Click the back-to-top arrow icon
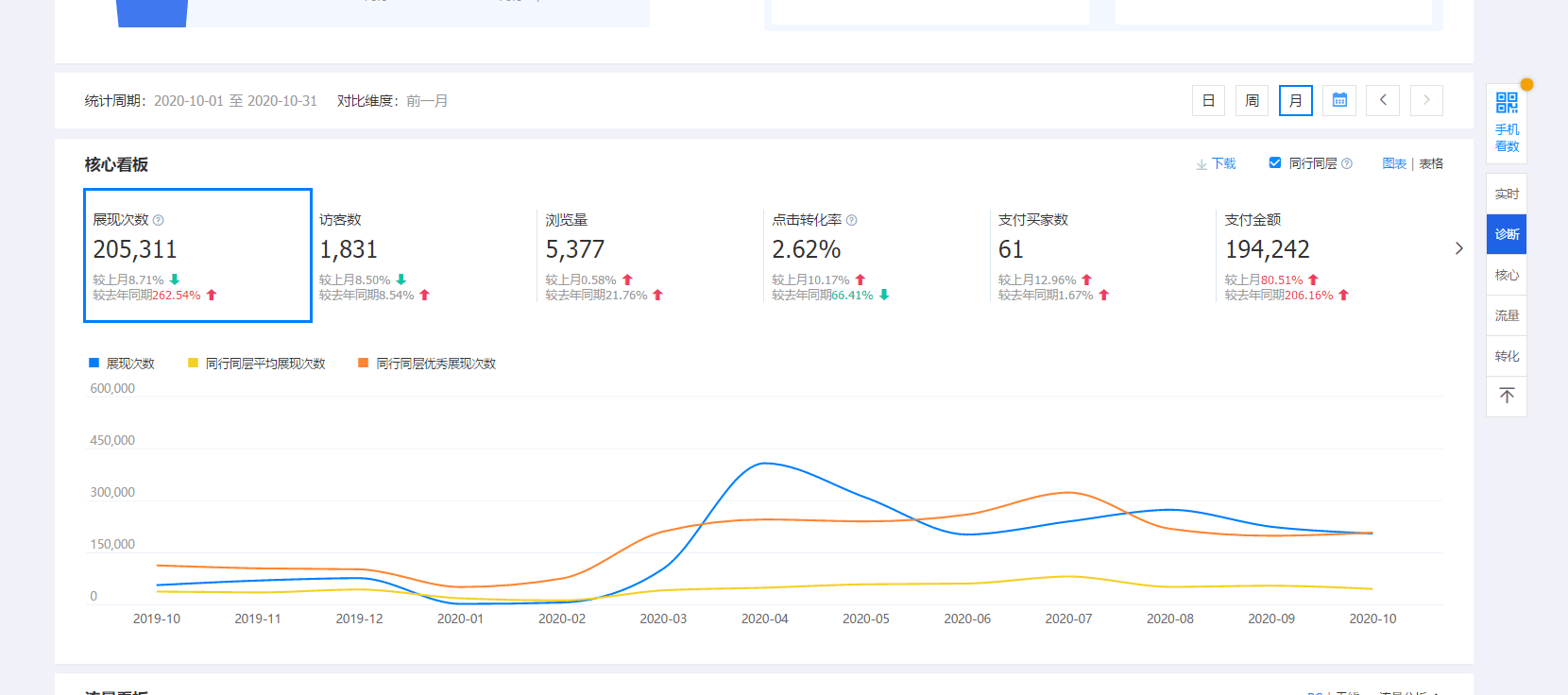1568x695 pixels. 1507,396
